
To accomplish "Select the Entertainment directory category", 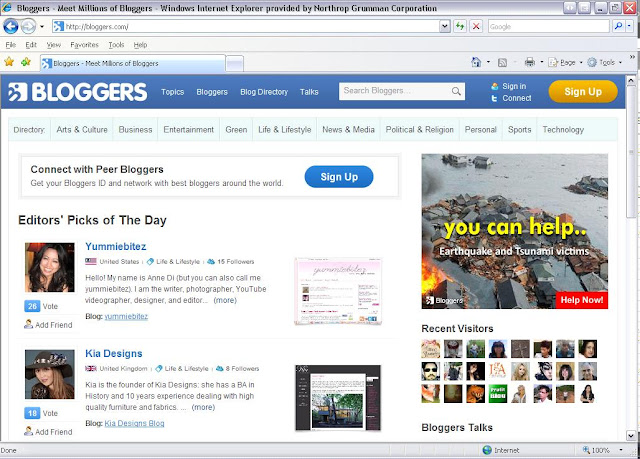I will 189,130.
